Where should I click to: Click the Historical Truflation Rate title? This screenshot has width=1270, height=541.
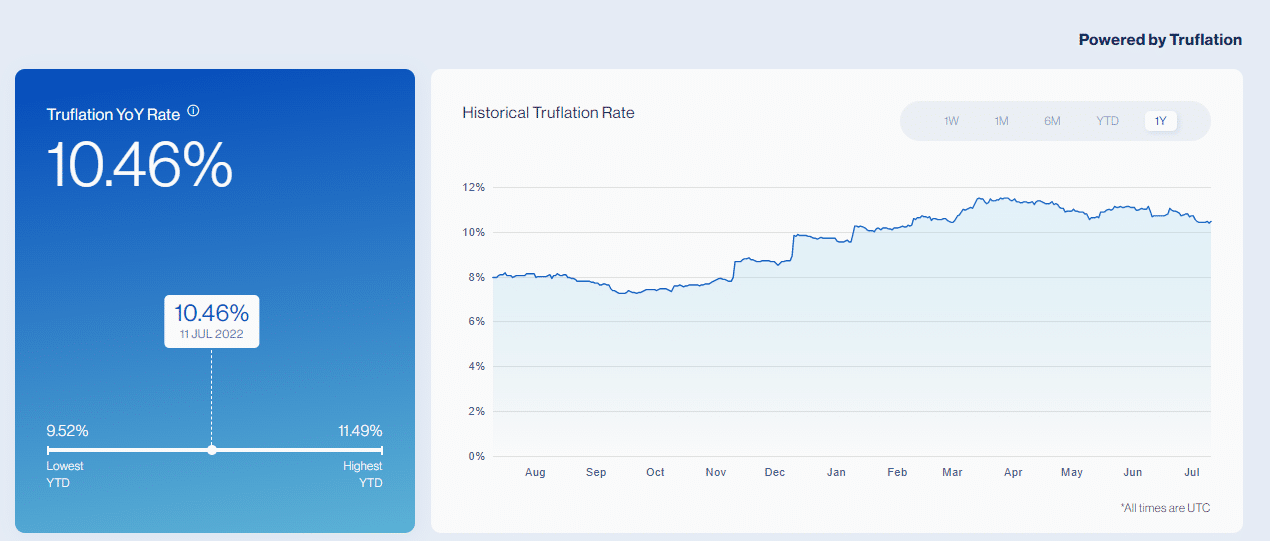point(548,113)
